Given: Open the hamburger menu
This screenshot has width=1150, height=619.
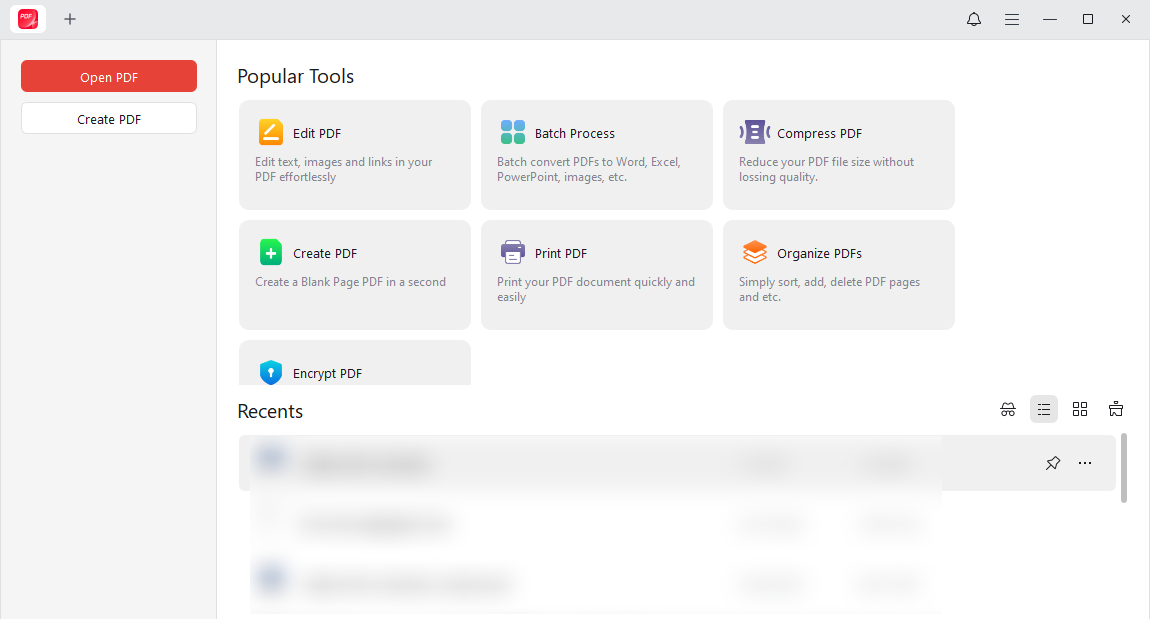Looking at the screenshot, I should (1012, 19).
